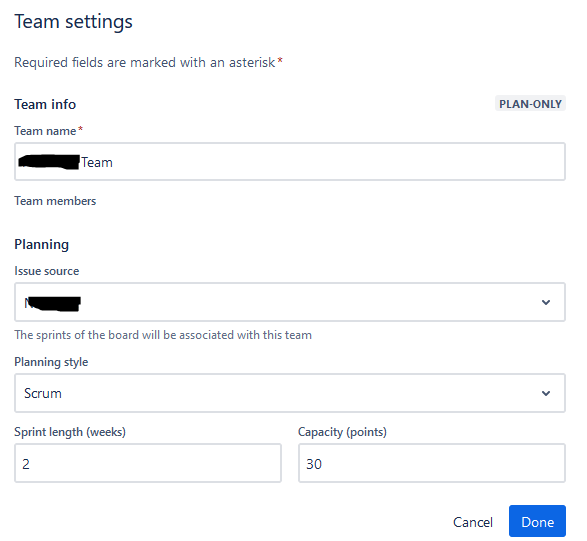This screenshot has height=541, width=587.
Task: Select the Team members label
Action: point(55,201)
